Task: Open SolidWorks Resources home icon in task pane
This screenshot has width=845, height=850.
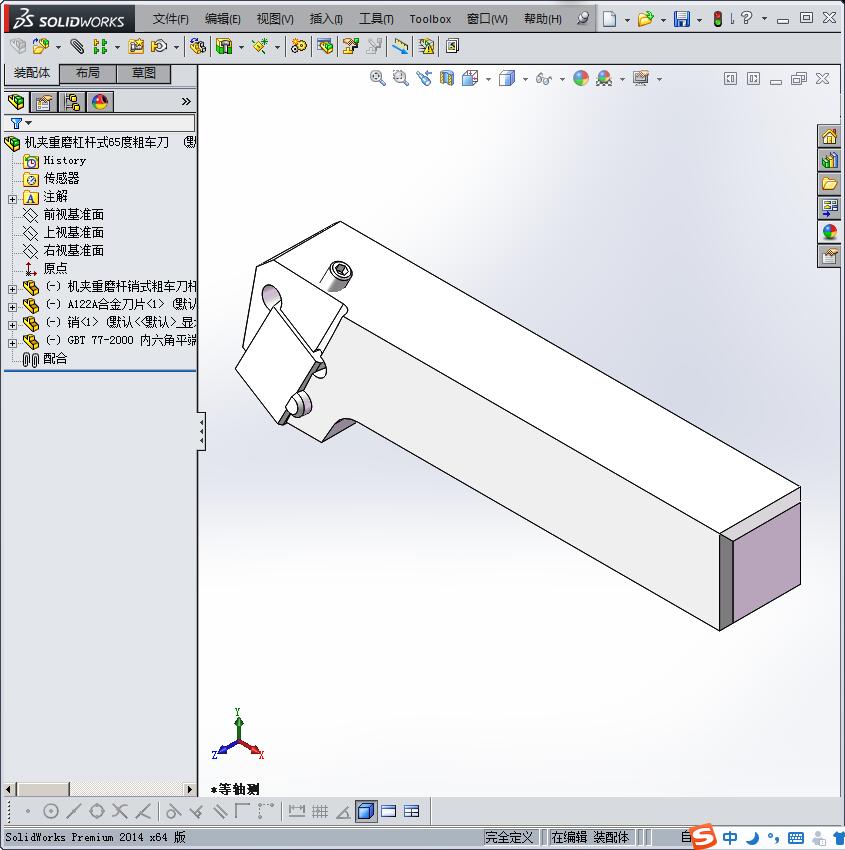Action: pyautogui.click(x=829, y=136)
